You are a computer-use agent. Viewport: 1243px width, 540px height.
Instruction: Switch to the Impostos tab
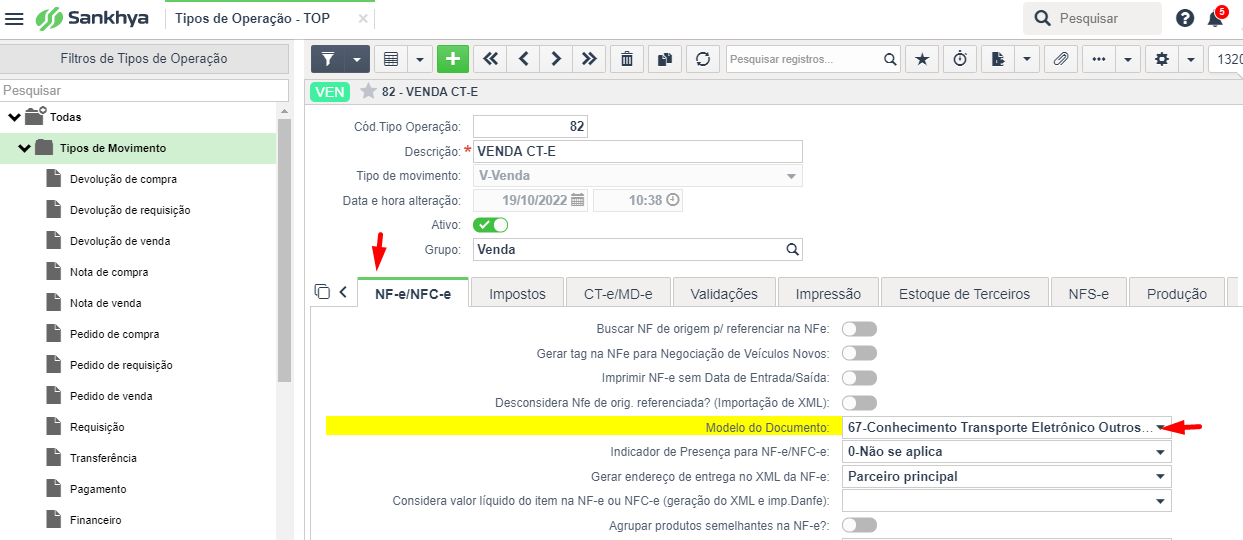click(517, 293)
